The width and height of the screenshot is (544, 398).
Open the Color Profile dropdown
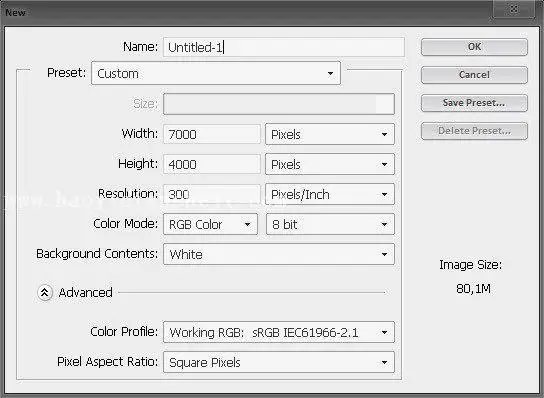point(279,332)
